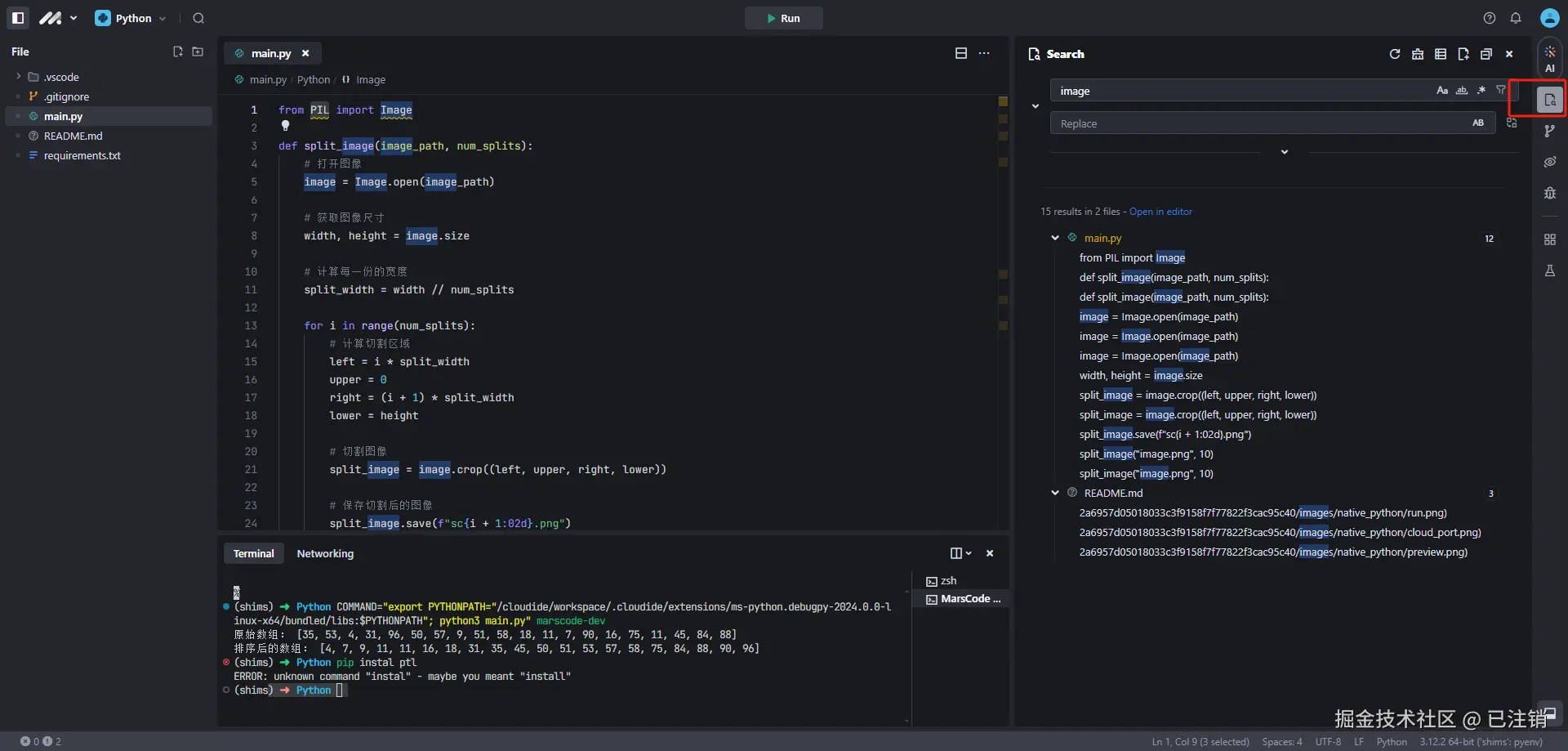The width and height of the screenshot is (1568, 751).
Task: Toggle Match Case in search box
Action: click(x=1442, y=91)
